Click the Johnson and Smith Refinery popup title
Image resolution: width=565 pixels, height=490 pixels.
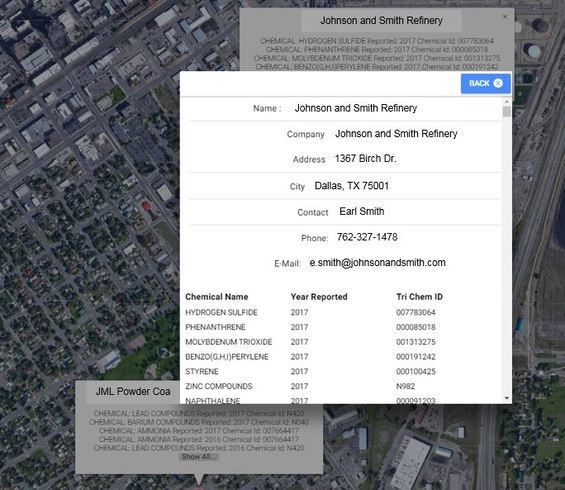point(381,21)
